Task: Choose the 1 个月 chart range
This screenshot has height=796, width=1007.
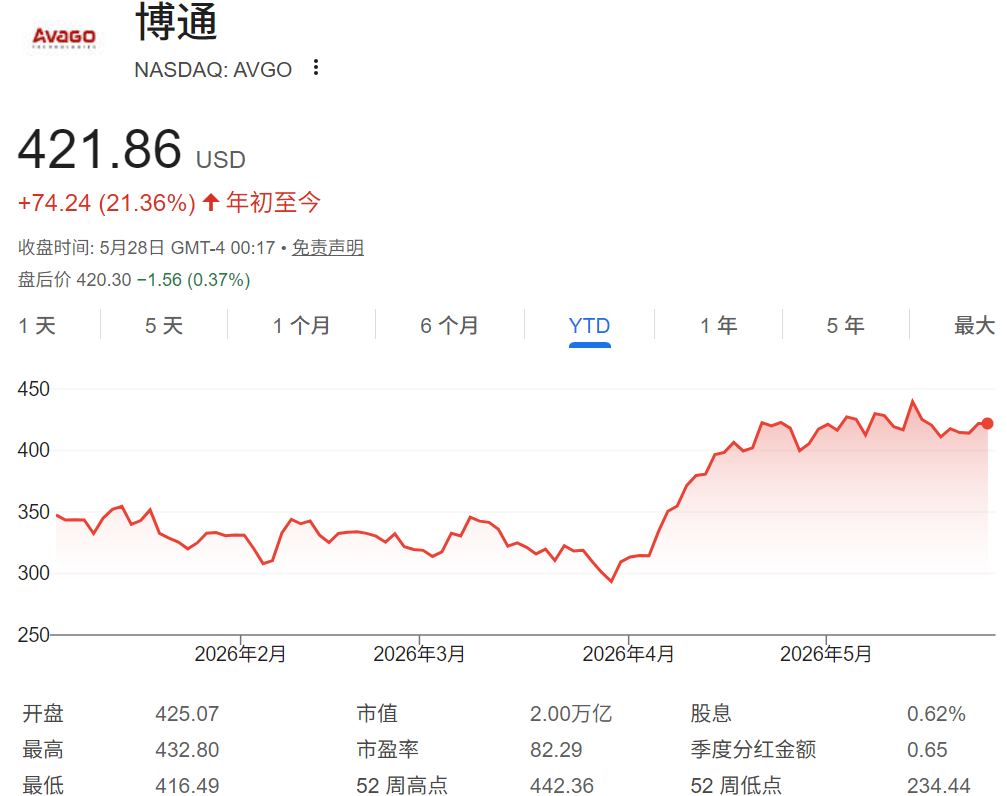Action: click(301, 326)
